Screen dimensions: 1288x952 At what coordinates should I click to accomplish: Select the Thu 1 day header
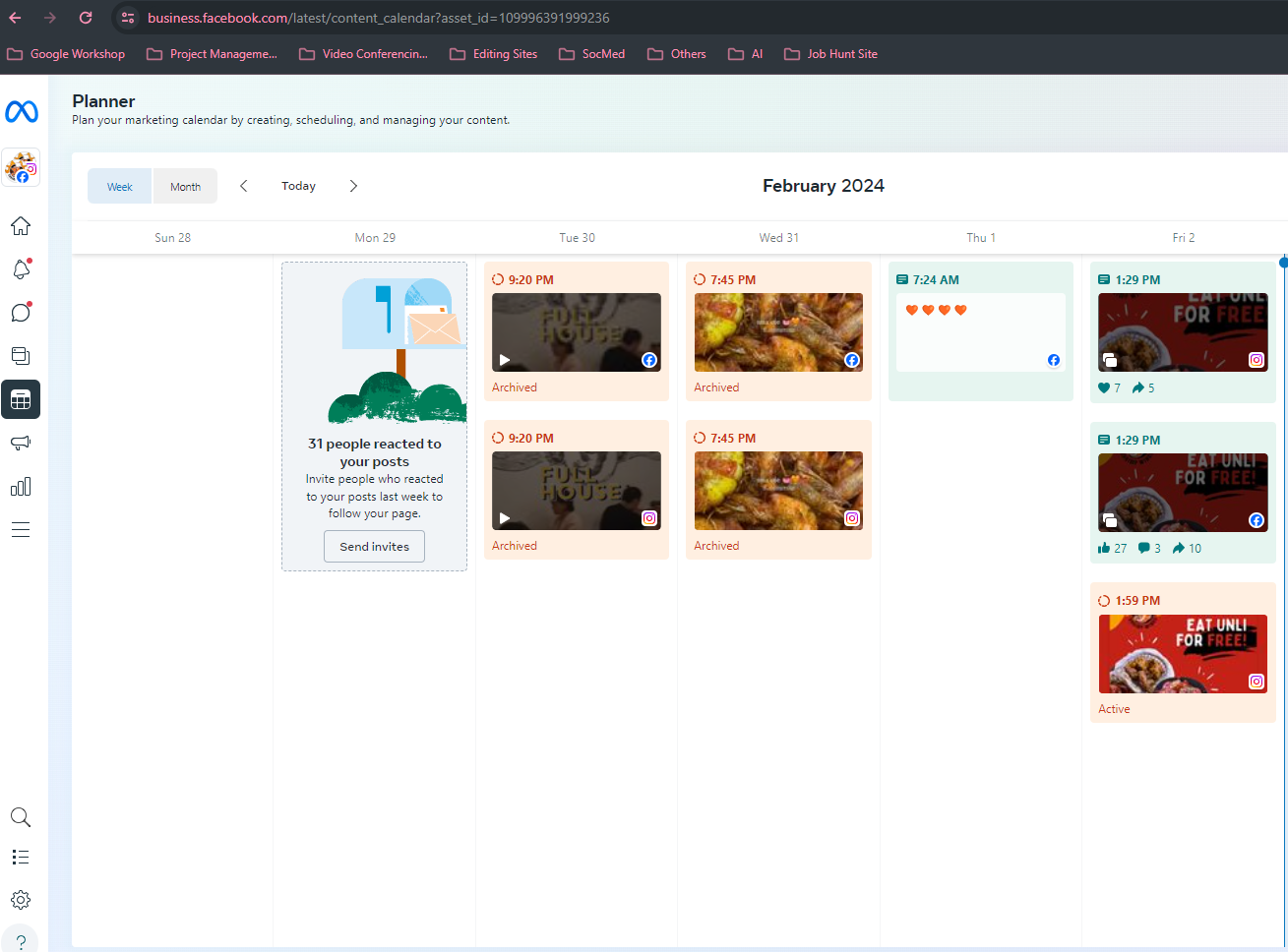coord(981,238)
